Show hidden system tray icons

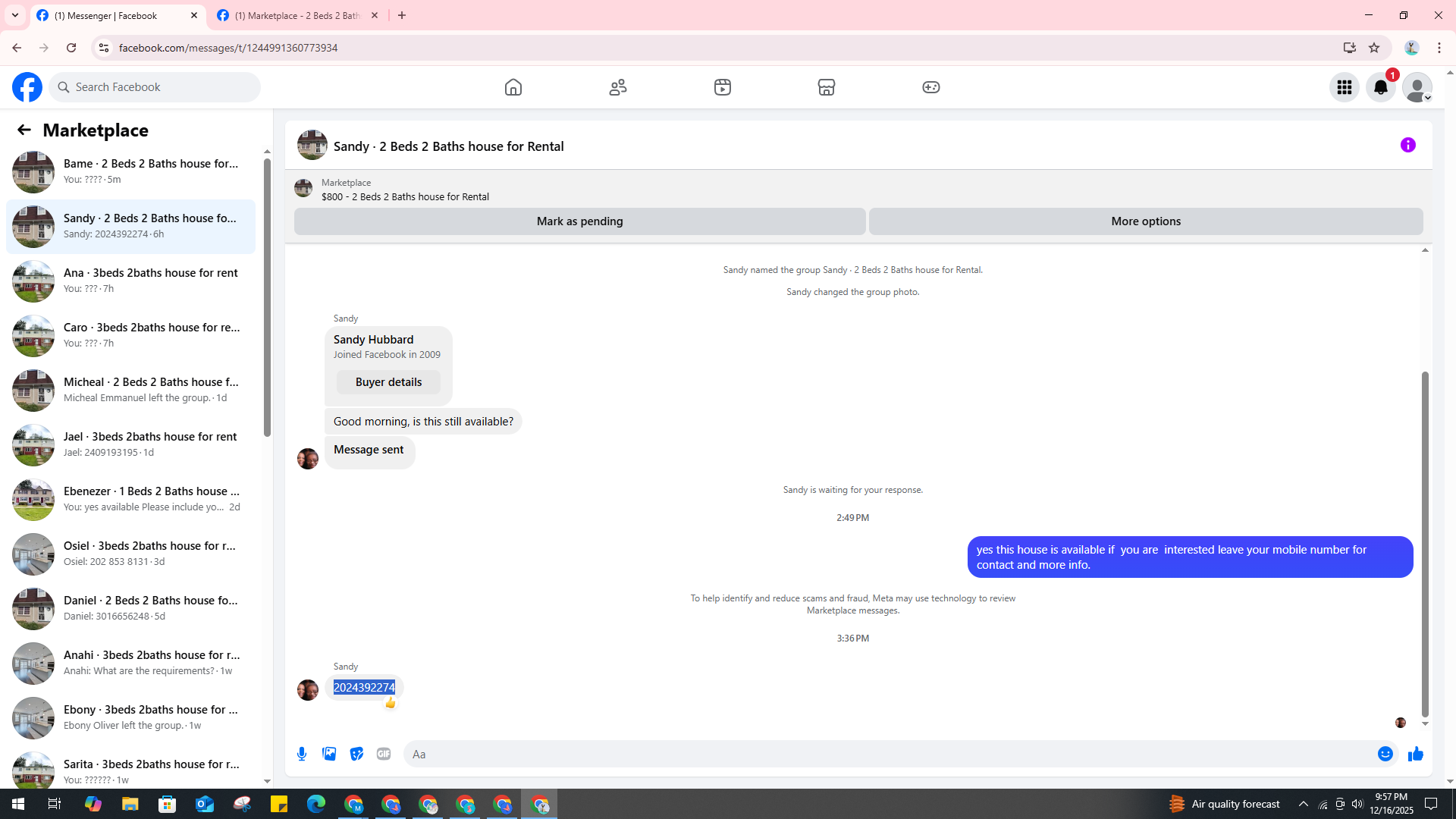pyautogui.click(x=1304, y=804)
